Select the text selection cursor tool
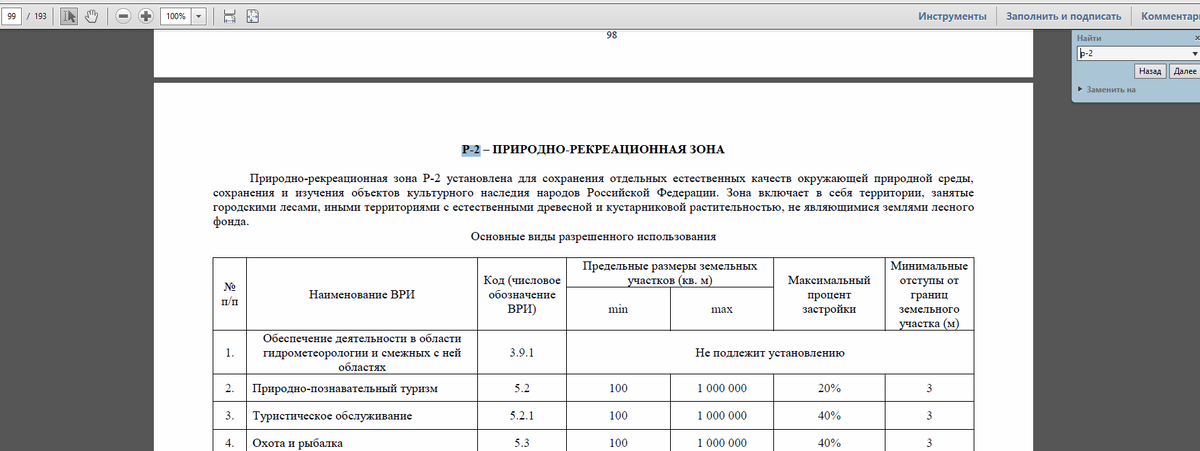Viewport: 1200px width, 451px height. [x=70, y=17]
